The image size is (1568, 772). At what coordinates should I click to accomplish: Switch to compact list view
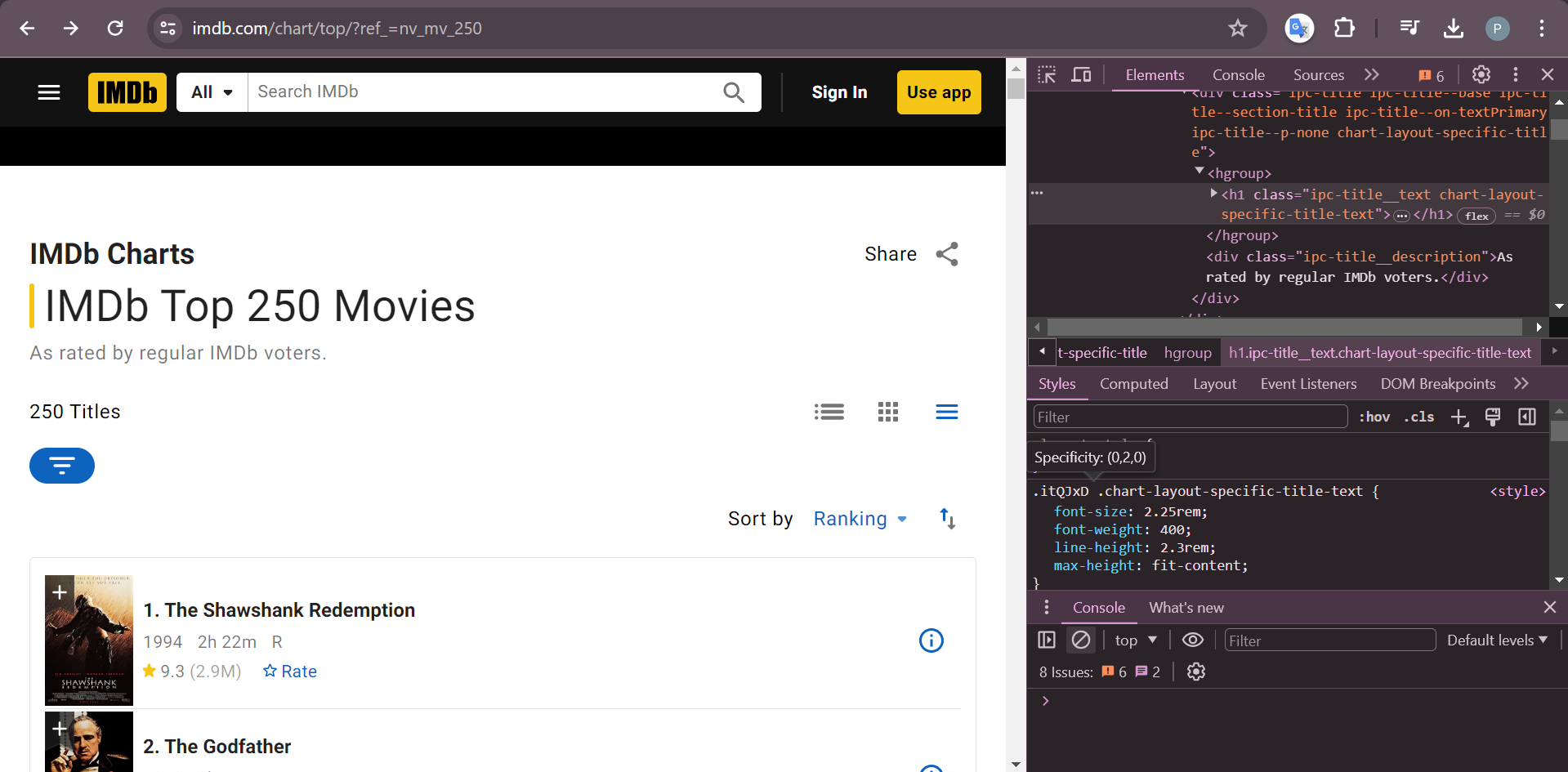(947, 412)
